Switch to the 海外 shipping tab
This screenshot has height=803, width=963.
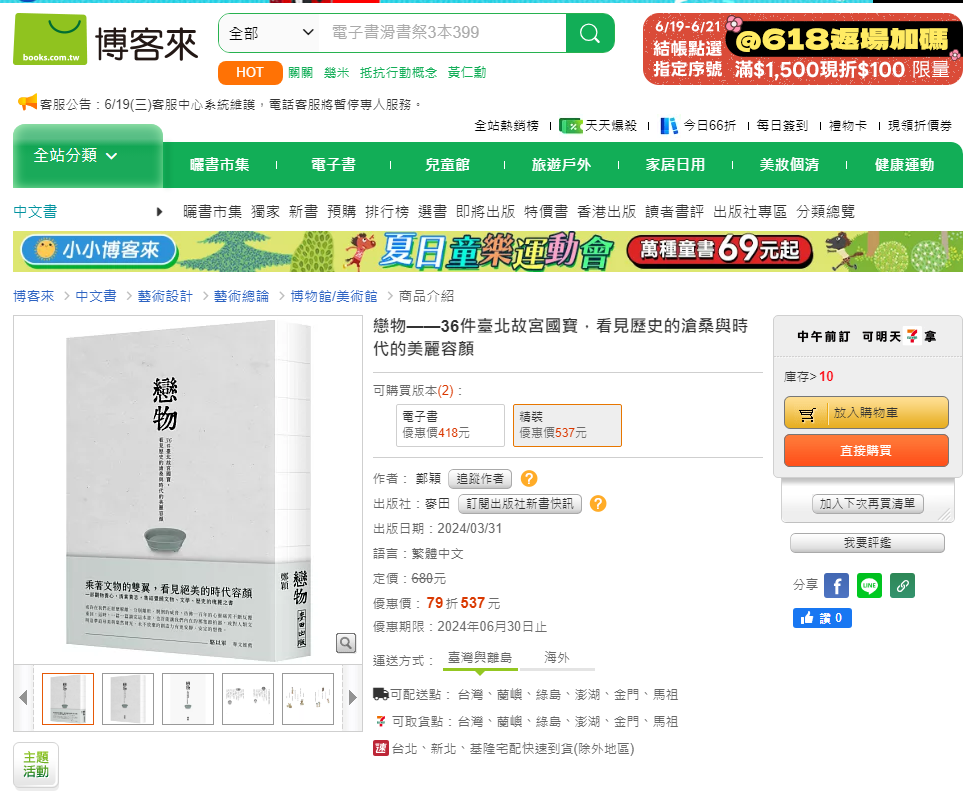[556, 658]
